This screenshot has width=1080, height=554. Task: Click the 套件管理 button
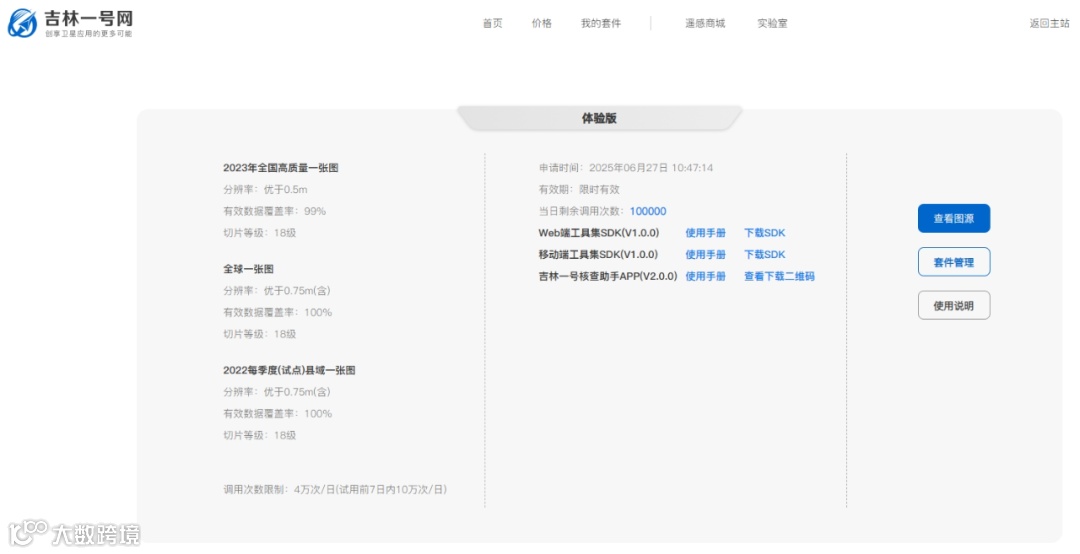point(954,262)
